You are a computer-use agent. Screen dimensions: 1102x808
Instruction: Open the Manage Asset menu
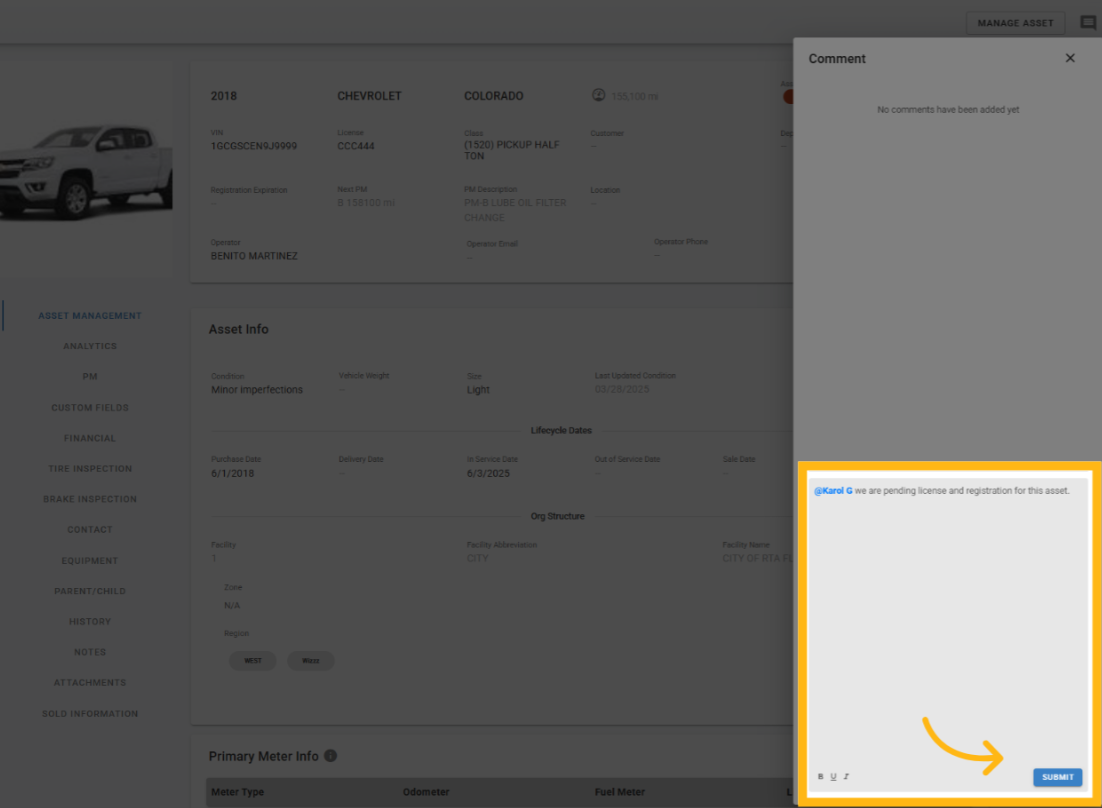(1015, 23)
